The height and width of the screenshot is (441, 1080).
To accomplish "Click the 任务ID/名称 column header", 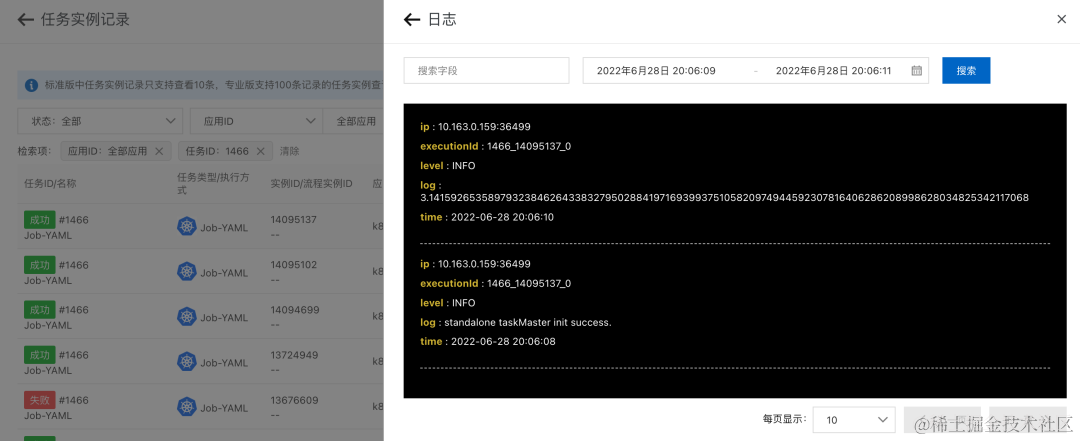I will click(50, 183).
